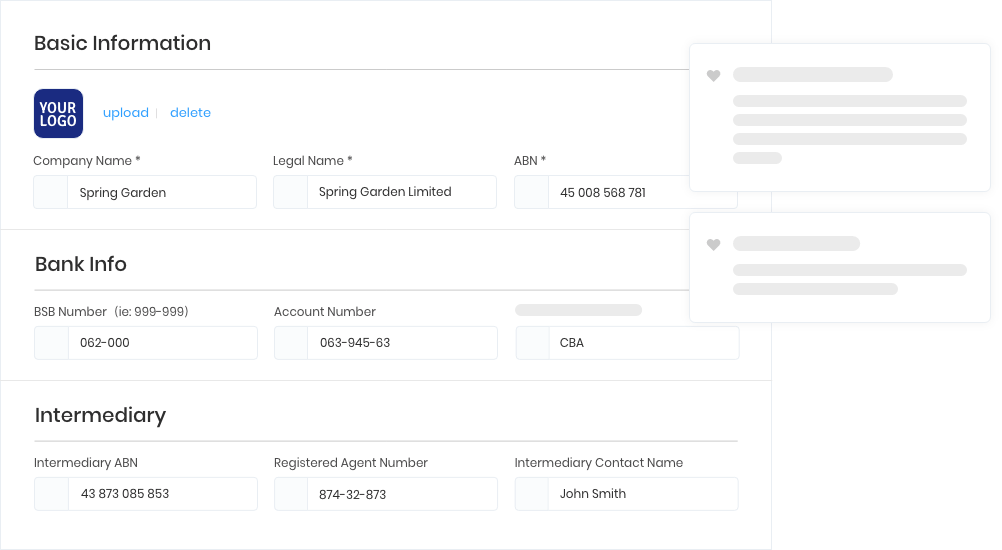Click the prefix box left of Spring Garden Limited
1002x550 pixels.
[290, 192]
